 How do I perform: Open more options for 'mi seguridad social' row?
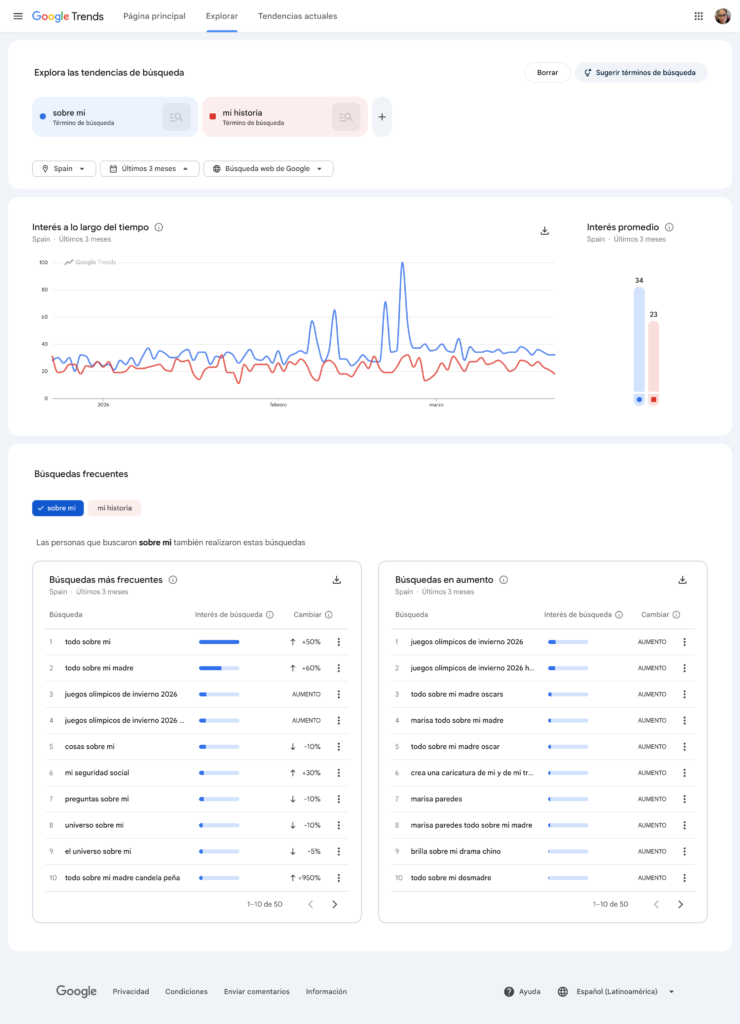click(x=339, y=773)
